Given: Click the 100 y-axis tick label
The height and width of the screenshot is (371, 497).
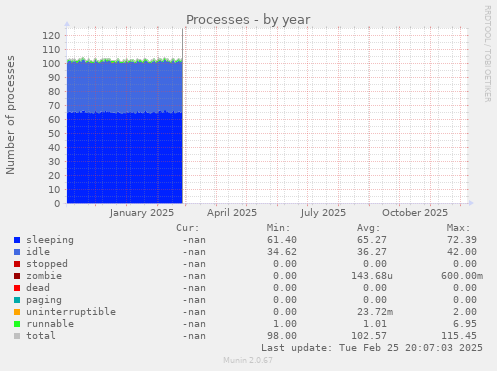Looking at the screenshot, I should click(x=51, y=63).
